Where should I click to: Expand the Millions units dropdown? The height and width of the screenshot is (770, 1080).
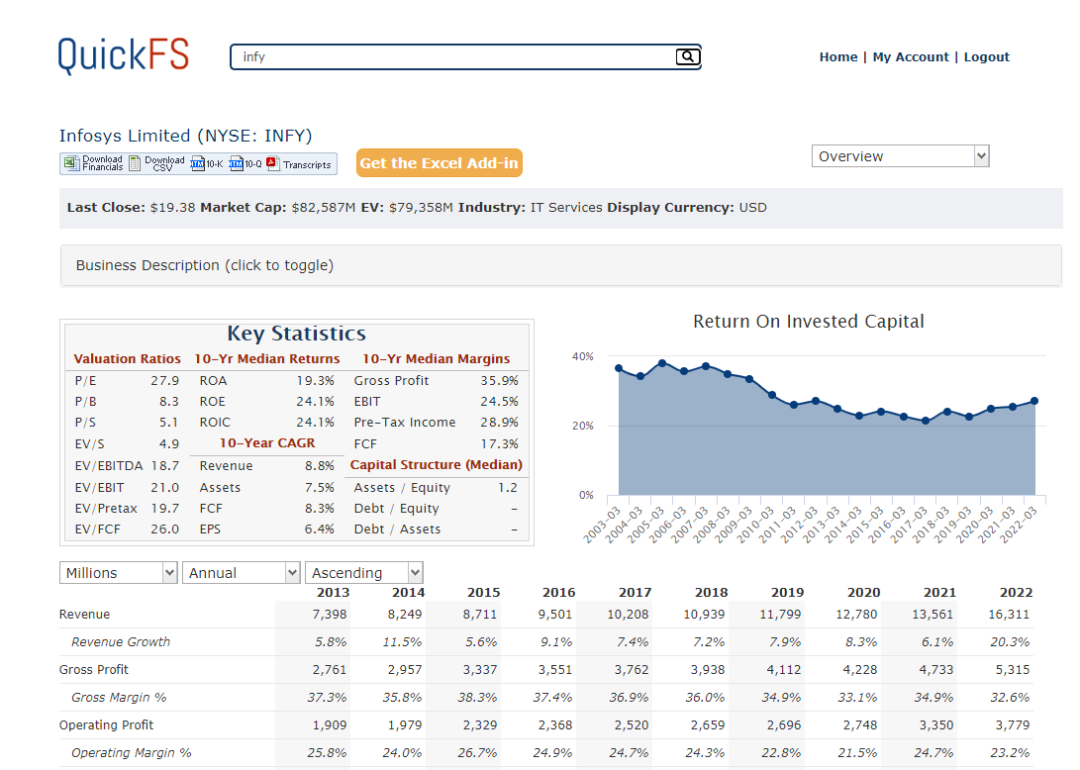tap(119, 573)
